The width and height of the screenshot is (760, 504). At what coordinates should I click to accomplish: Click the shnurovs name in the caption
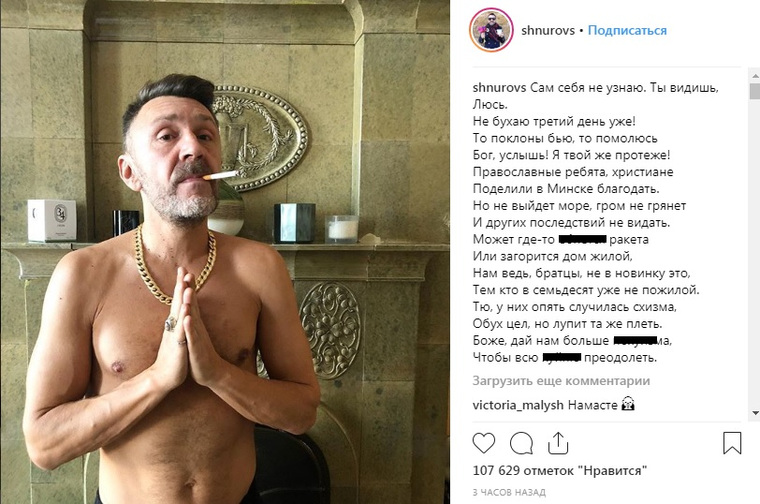pos(499,88)
